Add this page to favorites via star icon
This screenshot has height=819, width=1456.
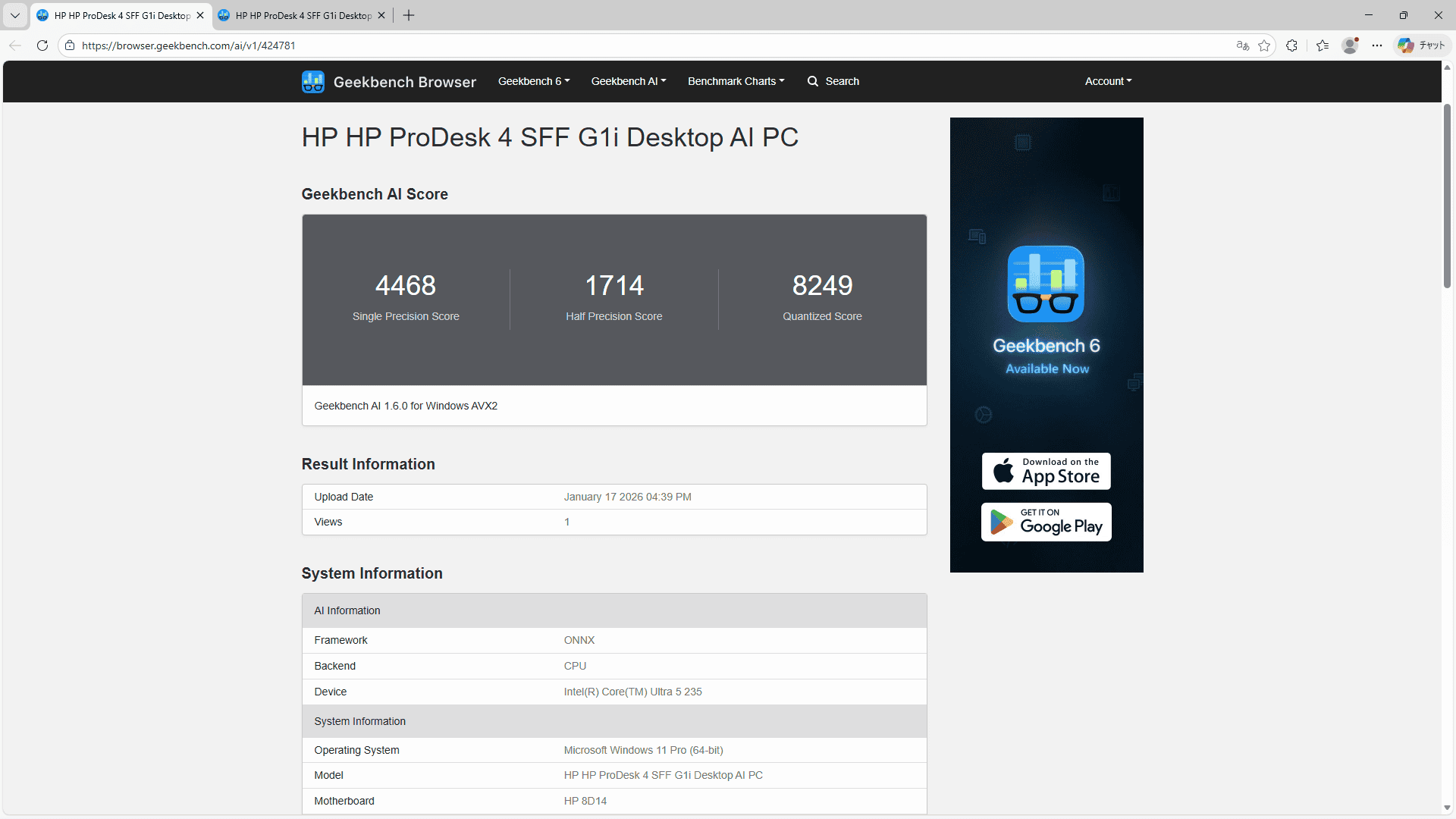click(x=1265, y=45)
